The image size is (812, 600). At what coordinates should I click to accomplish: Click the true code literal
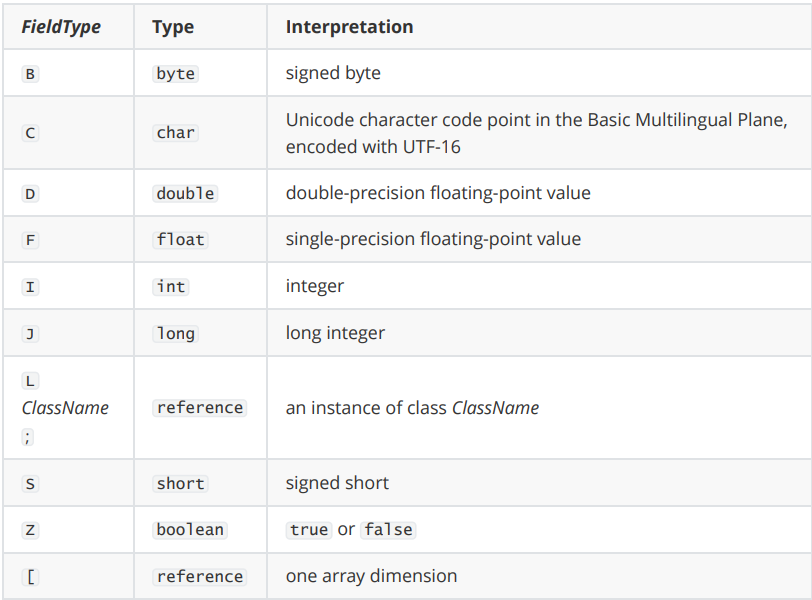[309, 530]
